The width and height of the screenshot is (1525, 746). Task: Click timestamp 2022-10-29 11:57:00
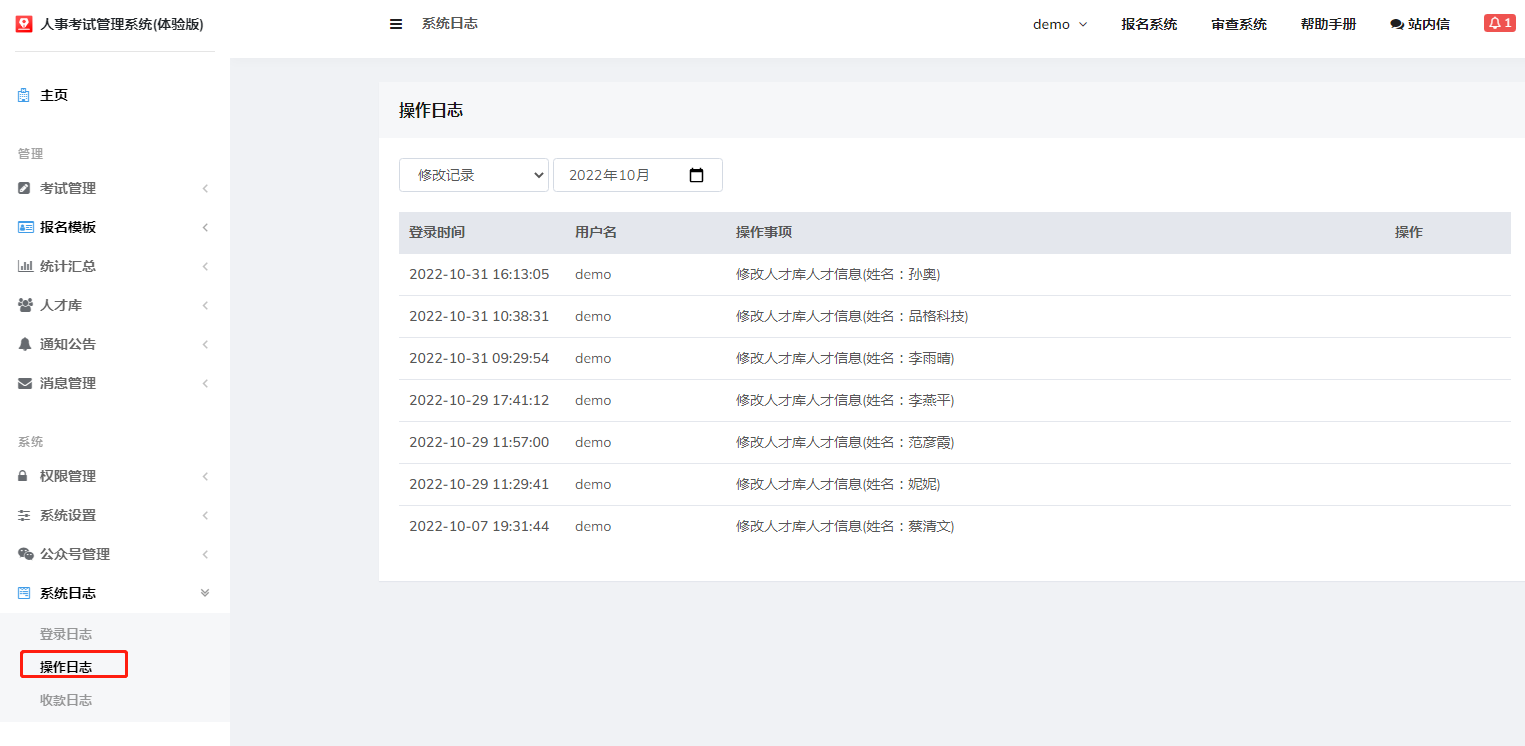pyautogui.click(x=479, y=442)
